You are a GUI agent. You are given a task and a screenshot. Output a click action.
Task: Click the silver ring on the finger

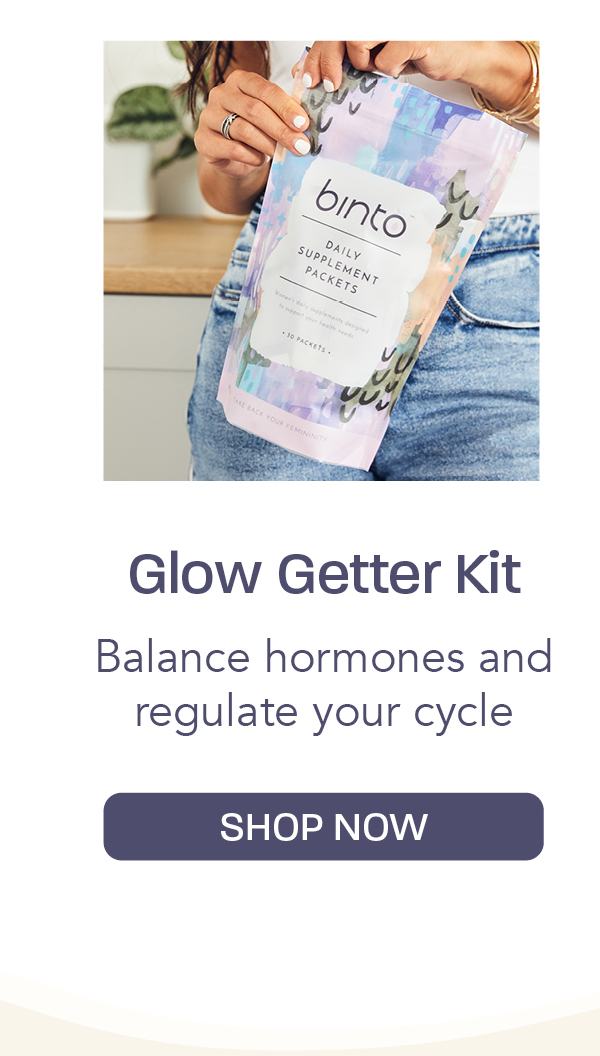[x=229, y=125]
